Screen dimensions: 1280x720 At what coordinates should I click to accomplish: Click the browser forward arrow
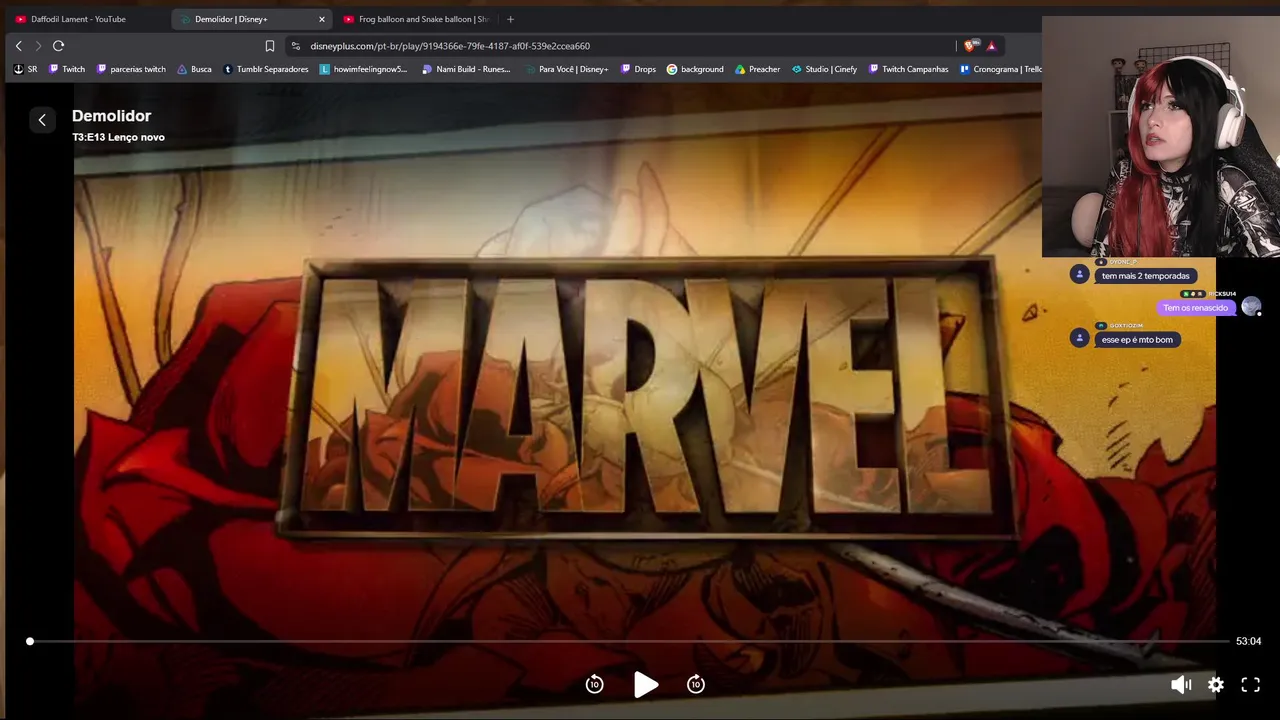pos(38,46)
